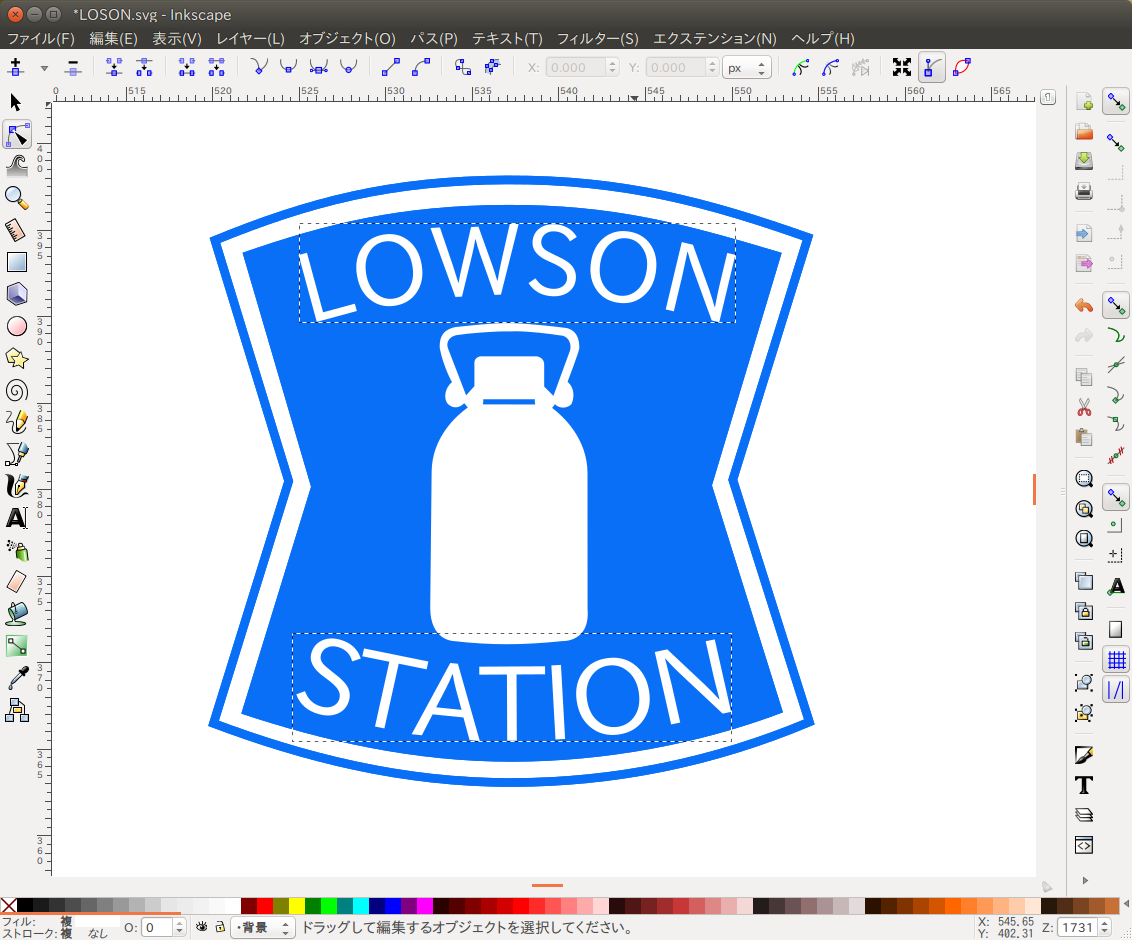
Task: Expand the right toolbar overflow arrow
Action: [x=1084, y=880]
